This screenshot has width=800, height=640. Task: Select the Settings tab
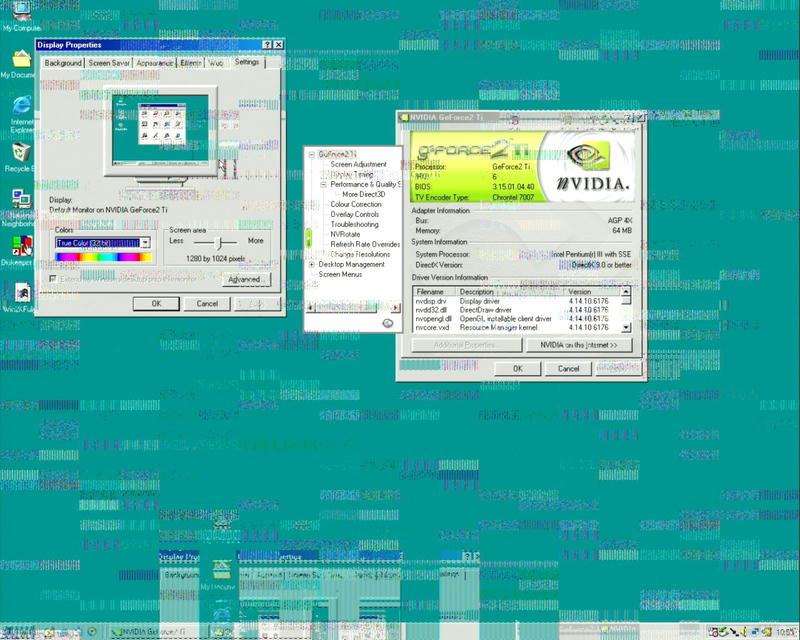click(x=247, y=62)
